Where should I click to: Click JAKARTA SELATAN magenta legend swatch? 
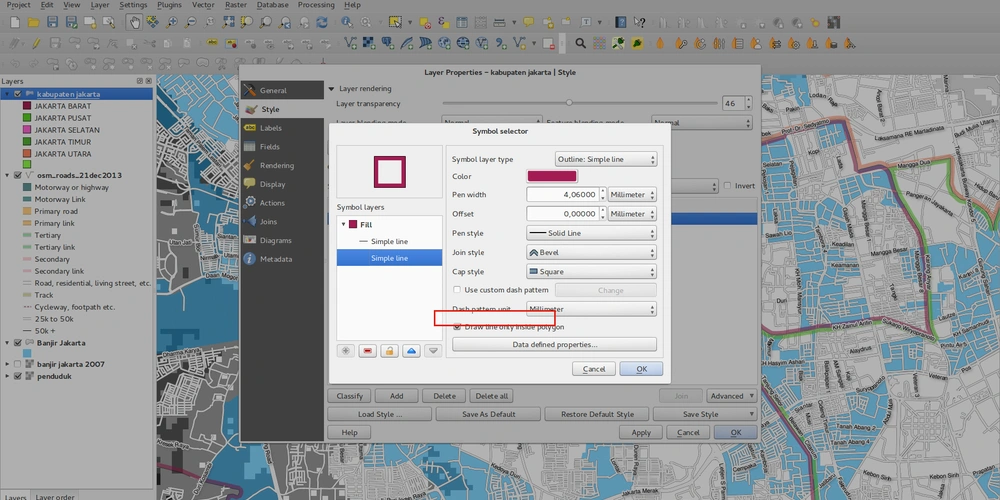(27, 130)
